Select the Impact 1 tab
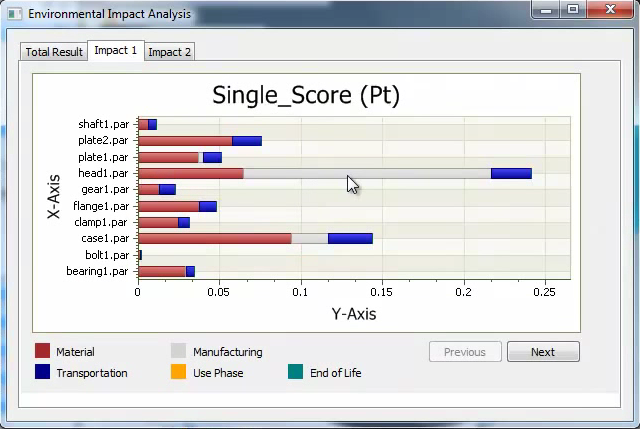Viewport: 640px width, 429px height. pos(115,51)
